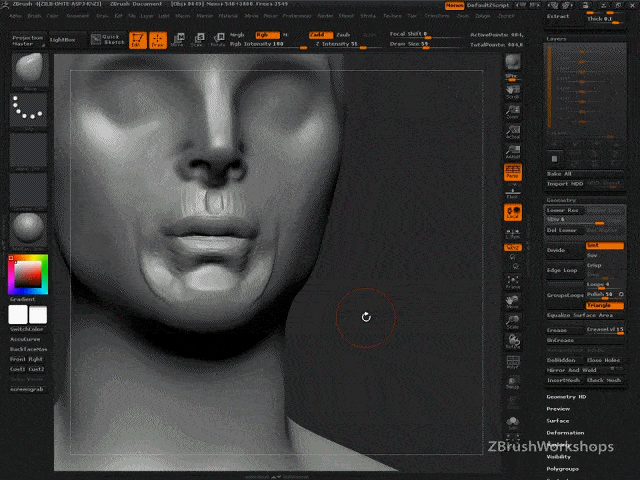Image resolution: width=640 pixels, height=480 pixels.
Task: Click the Right view button
Action: tap(36, 359)
